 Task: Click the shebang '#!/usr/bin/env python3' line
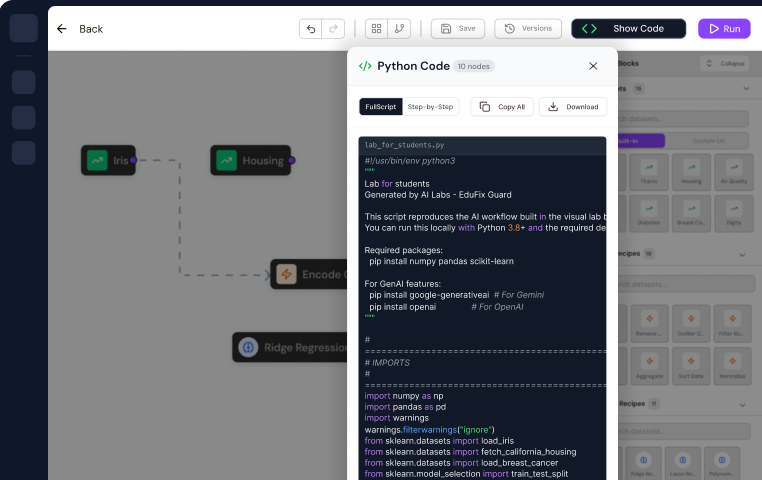(x=410, y=161)
